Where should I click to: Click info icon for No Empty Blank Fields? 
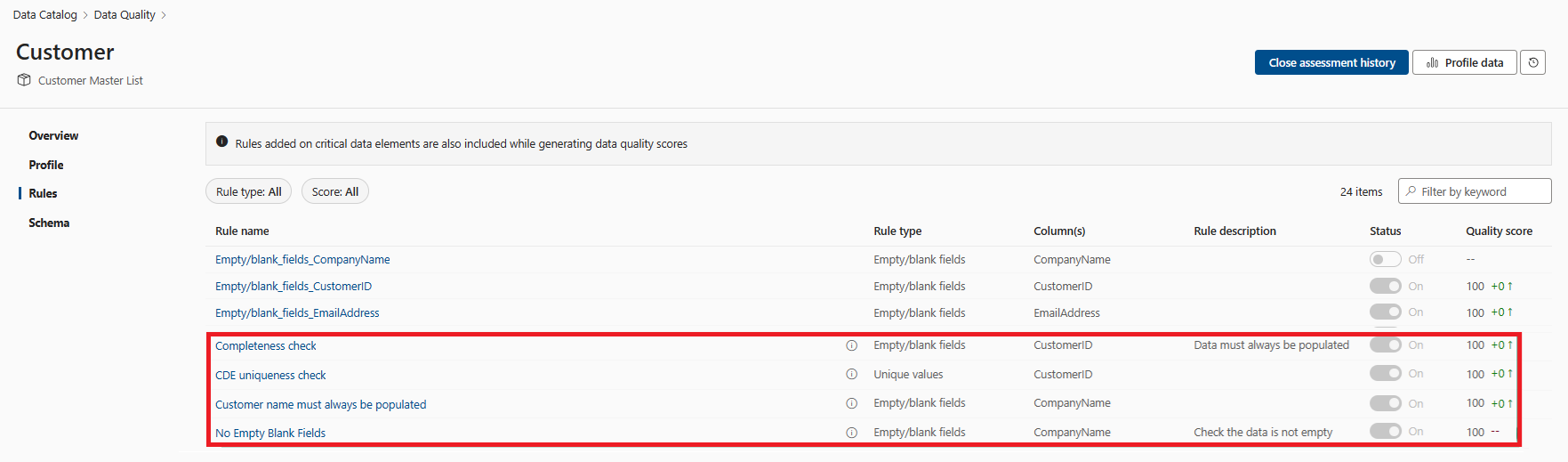(851, 433)
